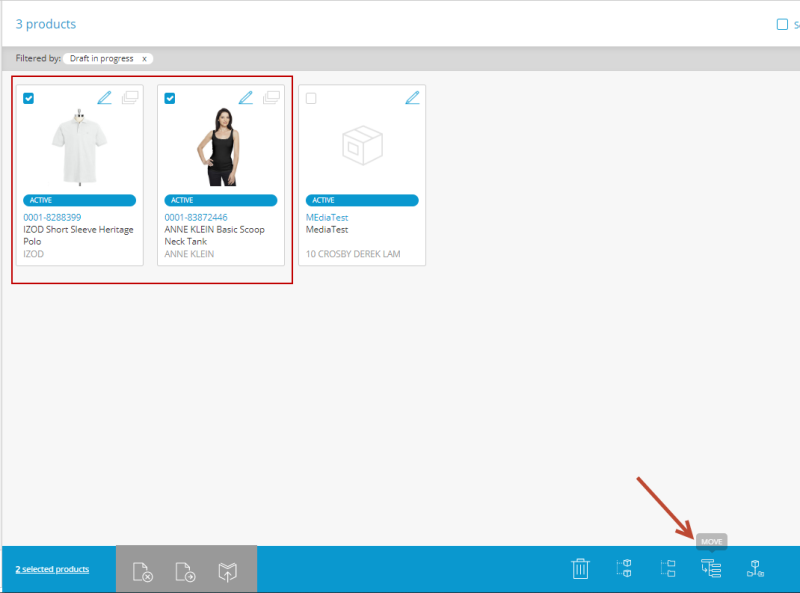Click the document with X icon
This screenshot has height=593, width=800.
tap(143, 572)
